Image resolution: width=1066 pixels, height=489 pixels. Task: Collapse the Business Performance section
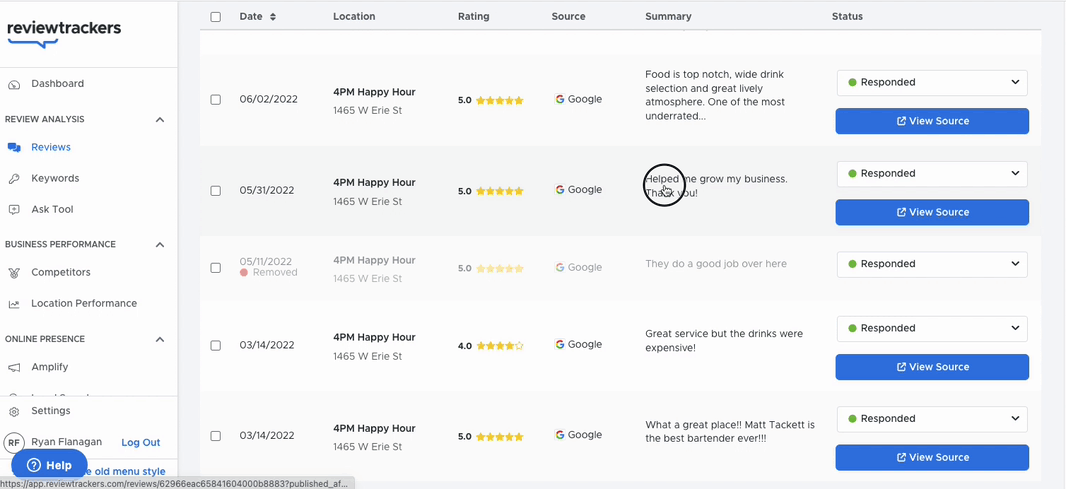pyautogui.click(x=160, y=245)
